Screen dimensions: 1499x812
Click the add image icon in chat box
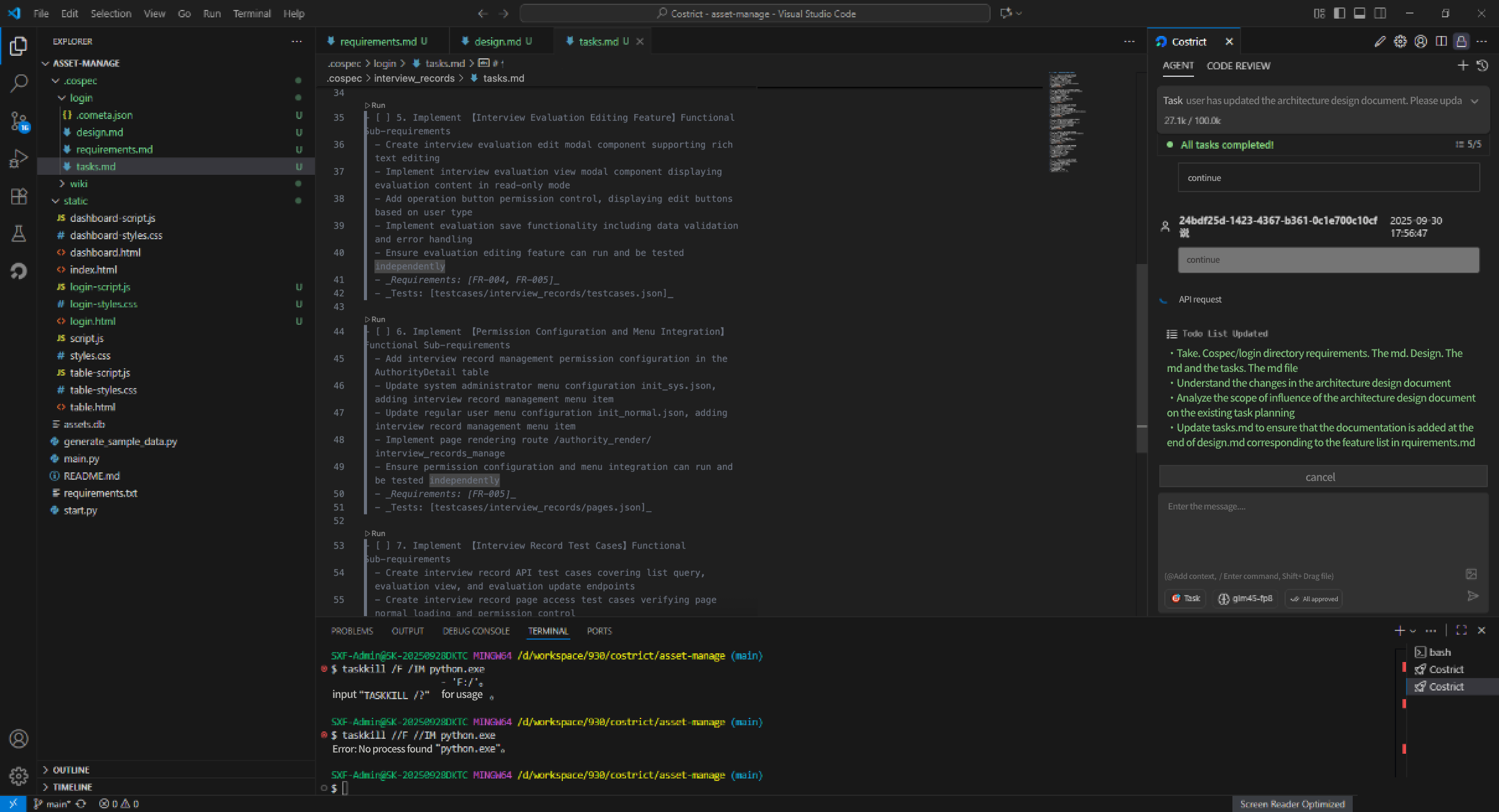point(1470,574)
